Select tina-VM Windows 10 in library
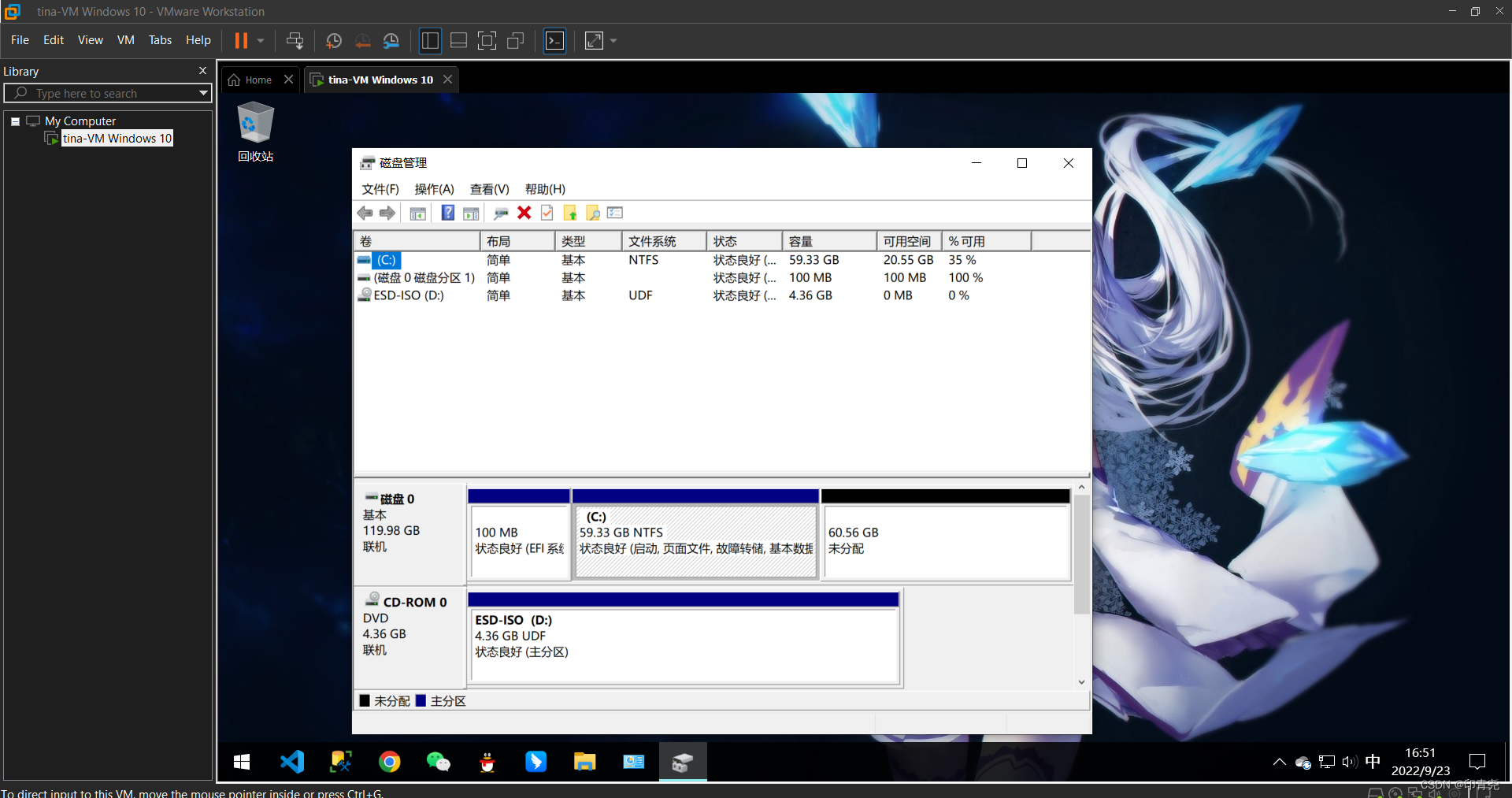The height and width of the screenshot is (798, 1512). [117, 139]
